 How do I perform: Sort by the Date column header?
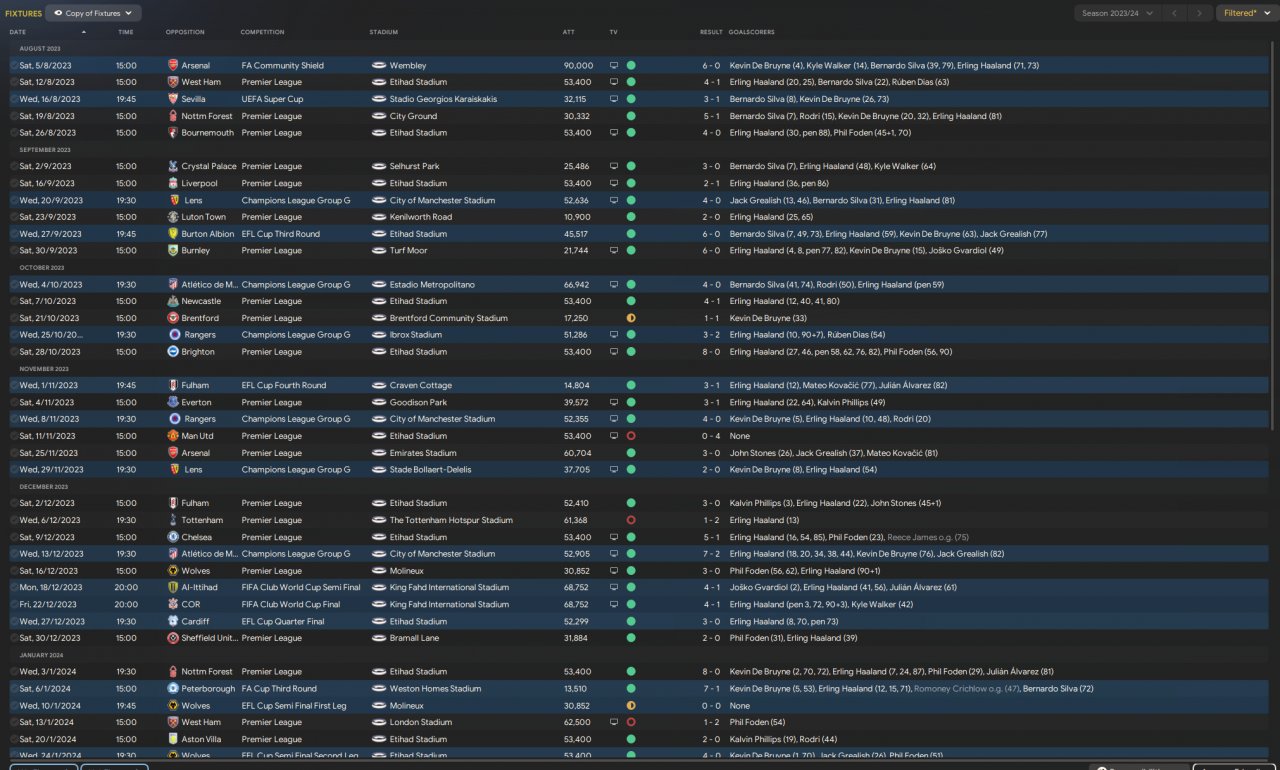pyautogui.click(x=18, y=32)
